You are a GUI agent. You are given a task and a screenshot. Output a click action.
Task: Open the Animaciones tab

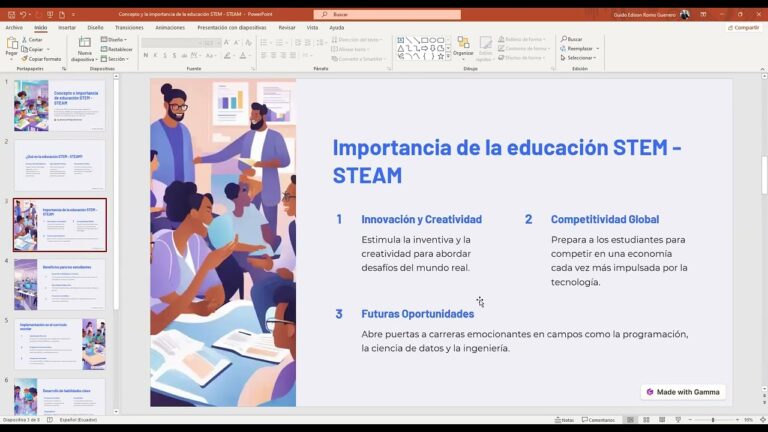(x=170, y=28)
